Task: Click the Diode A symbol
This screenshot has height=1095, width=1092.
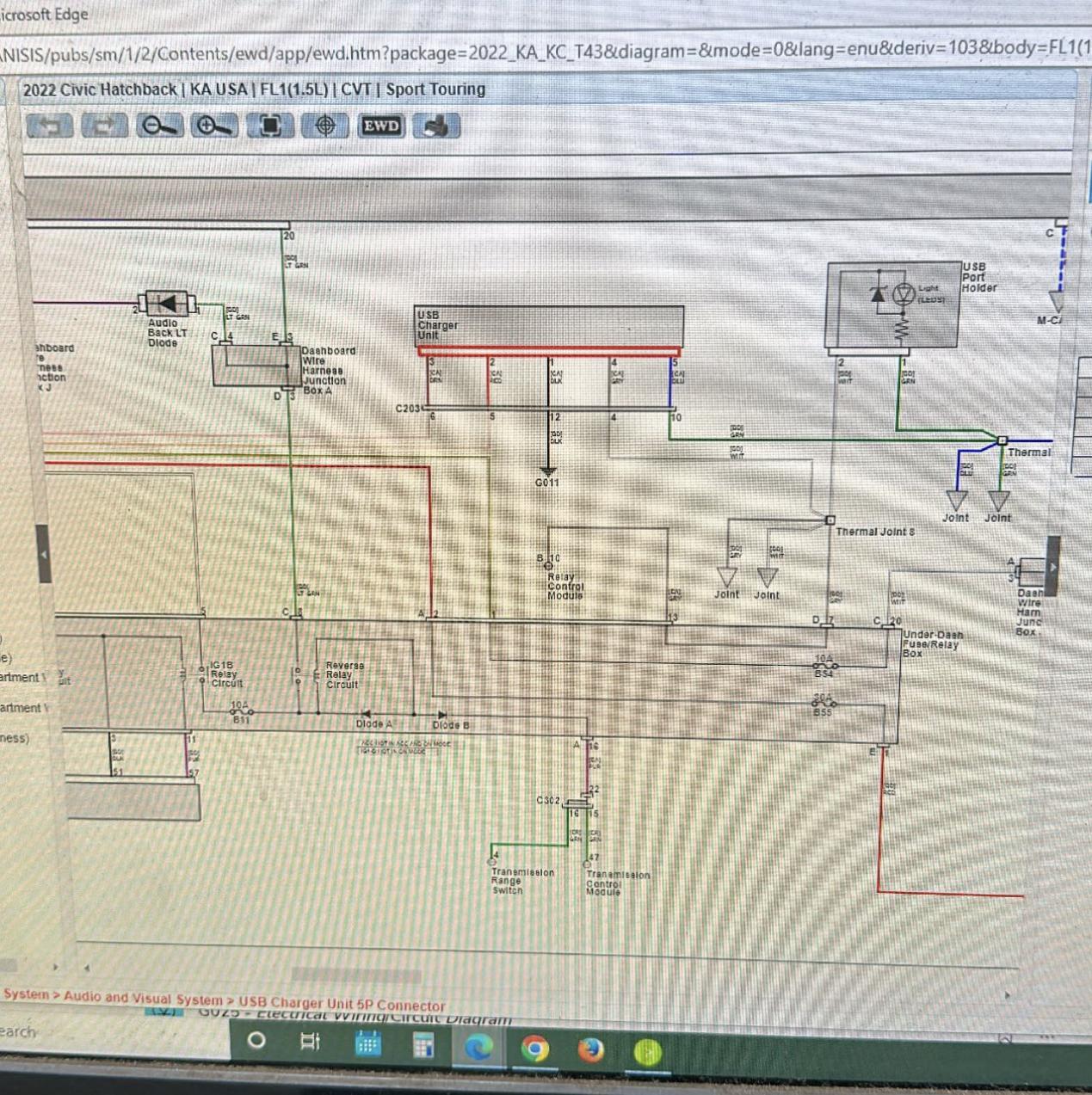Action: click(366, 714)
